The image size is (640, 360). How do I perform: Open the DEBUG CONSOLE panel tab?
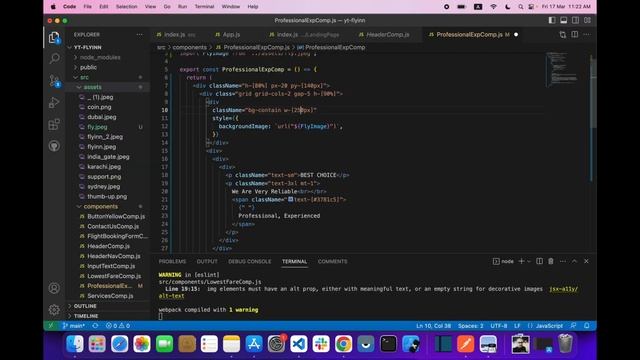[249, 261]
